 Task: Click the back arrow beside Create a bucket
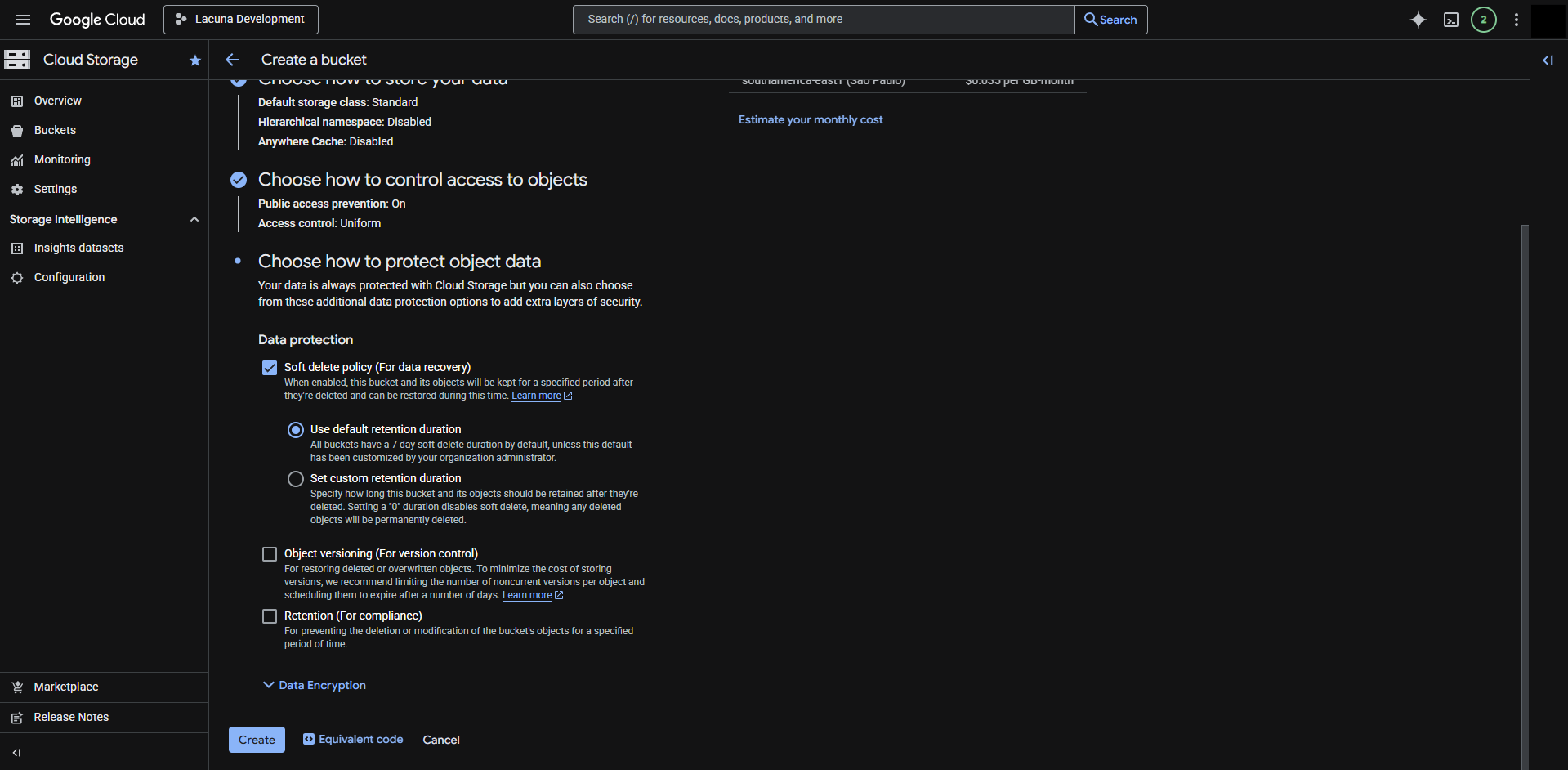pyautogui.click(x=232, y=60)
